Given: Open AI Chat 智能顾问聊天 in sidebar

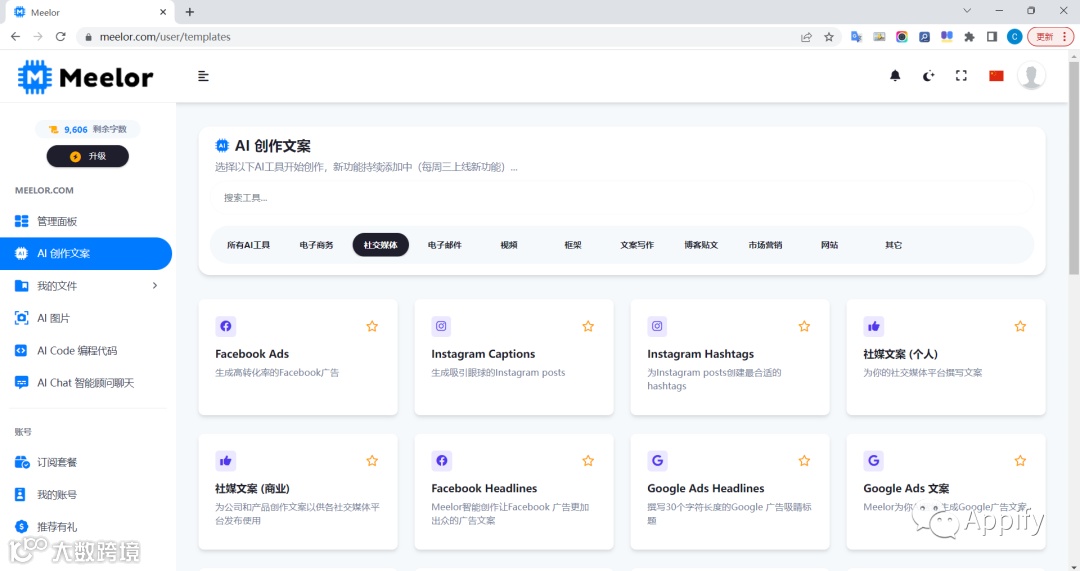Looking at the screenshot, I should (86, 383).
